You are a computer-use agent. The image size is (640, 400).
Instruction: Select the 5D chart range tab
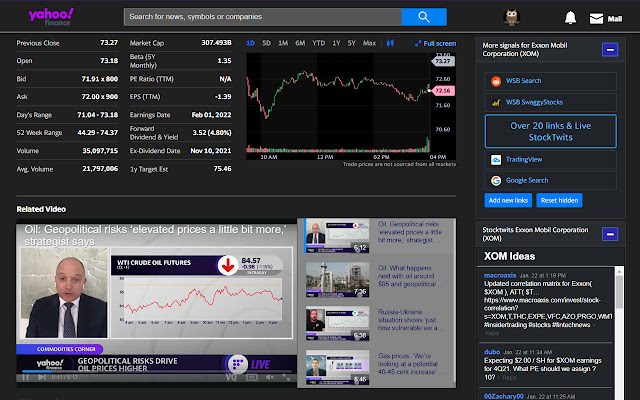(x=267, y=43)
